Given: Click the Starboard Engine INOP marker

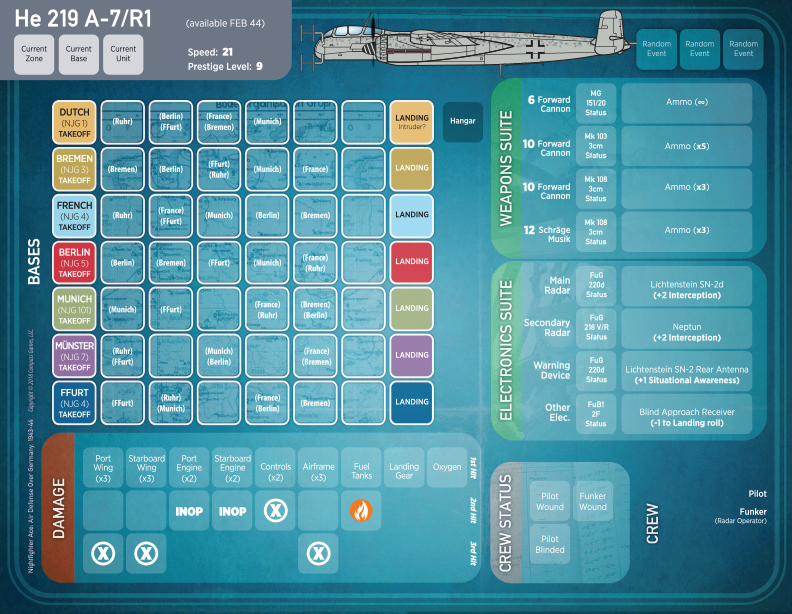Looking at the screenshot, I should [232, 511].
